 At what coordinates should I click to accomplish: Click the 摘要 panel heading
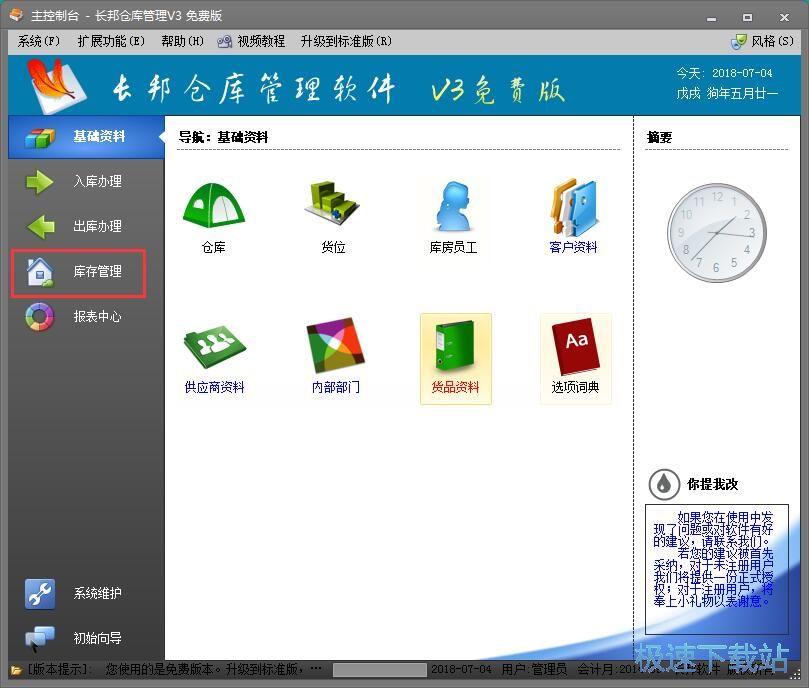pyautogui.click(x=659, y=137)
